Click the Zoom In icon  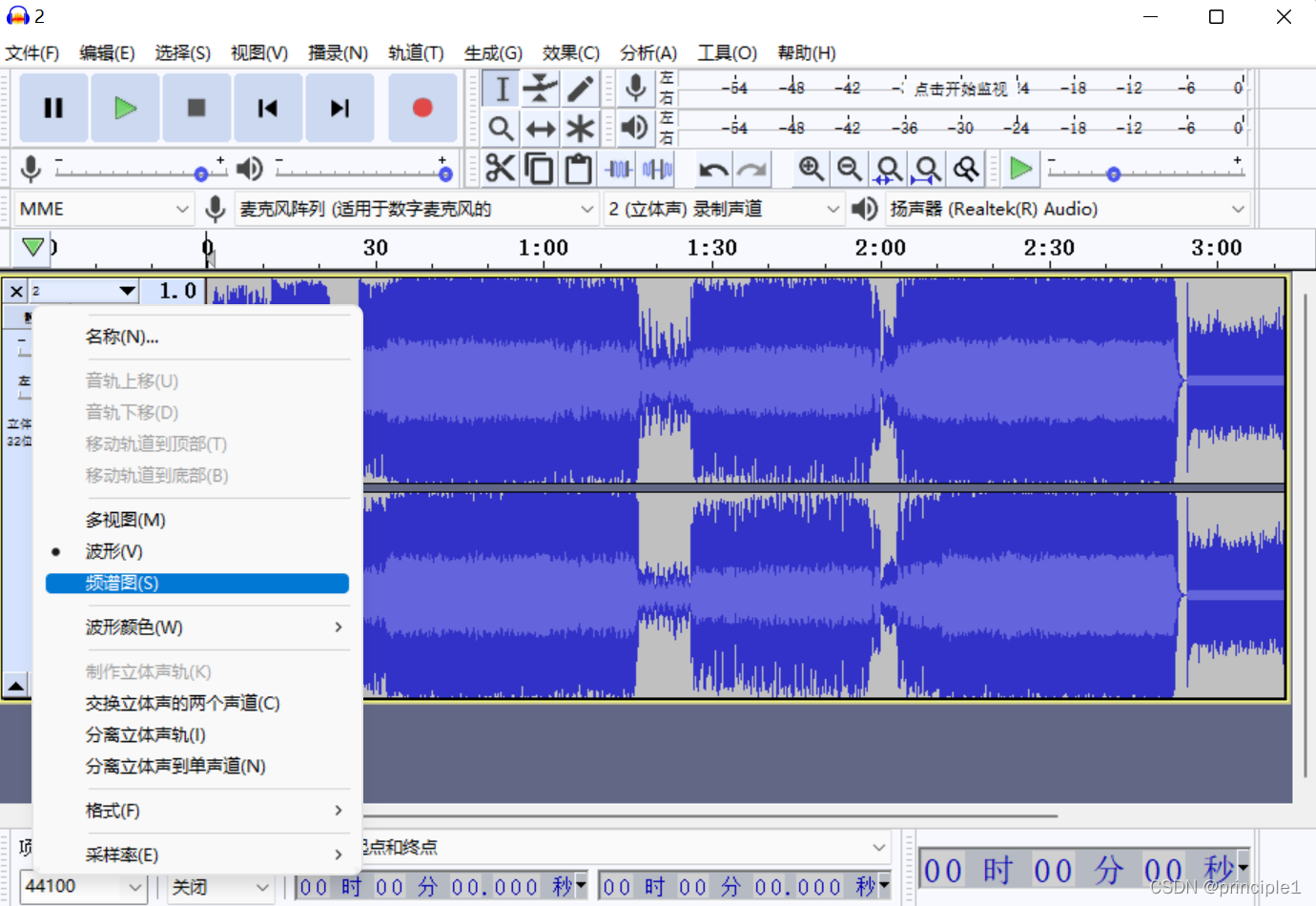click(811, 169)
